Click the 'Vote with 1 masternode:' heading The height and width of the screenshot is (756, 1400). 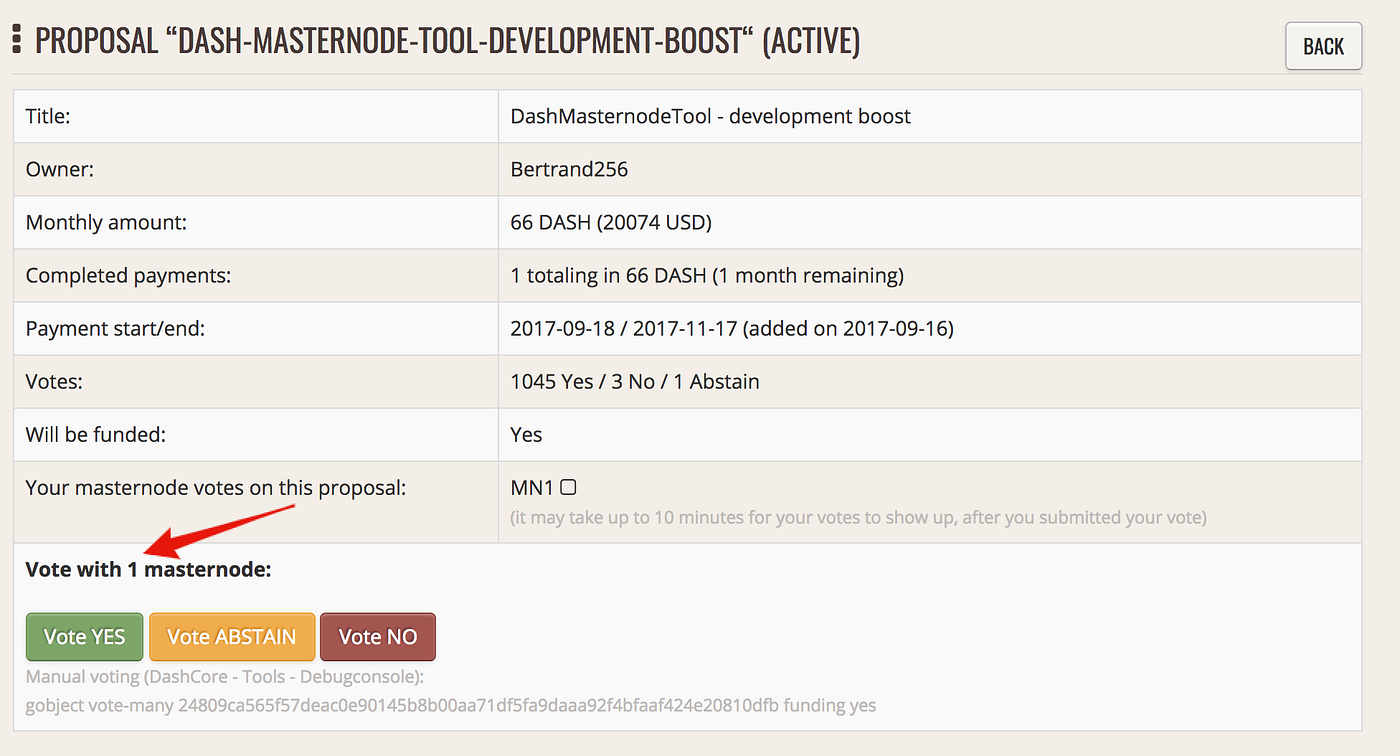click(x=149, y=570)
